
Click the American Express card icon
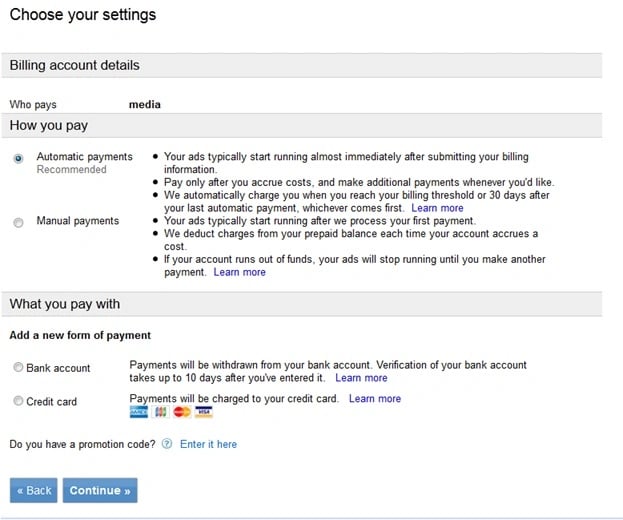pyautogui.click(x=139, y=412)
